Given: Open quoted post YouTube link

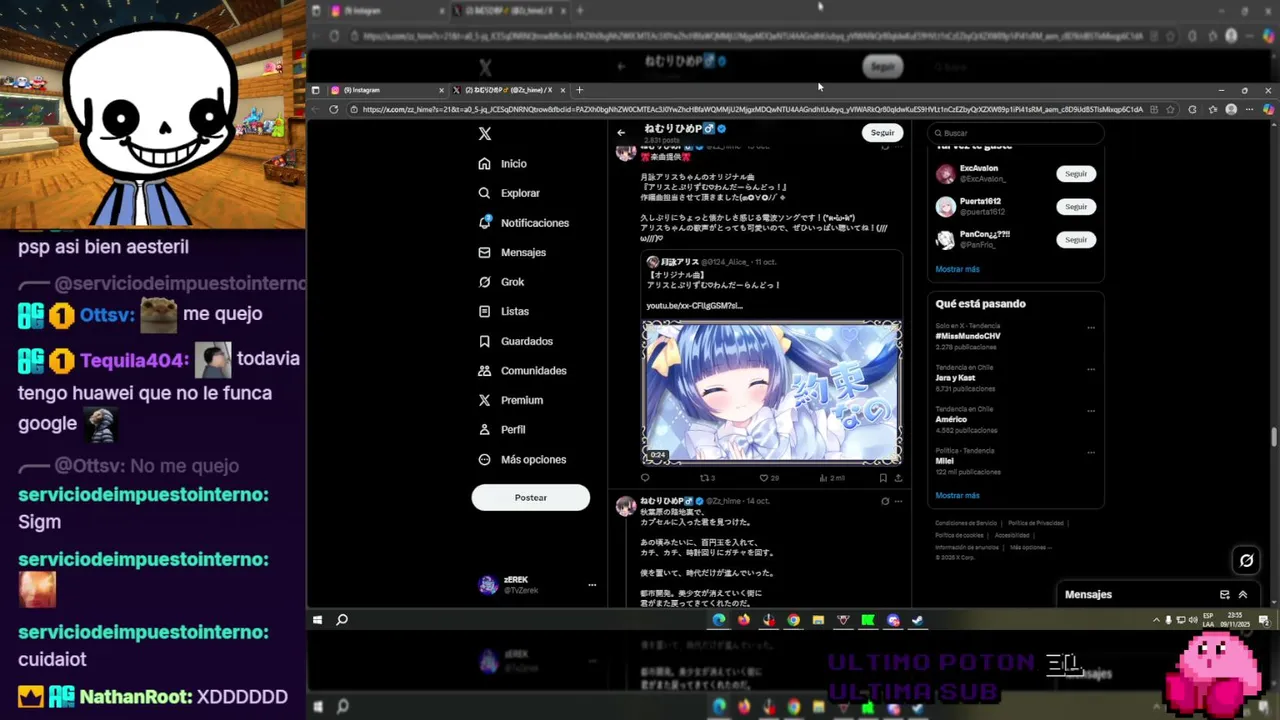Looking at the screenshot, I should [x=694, y=305].
